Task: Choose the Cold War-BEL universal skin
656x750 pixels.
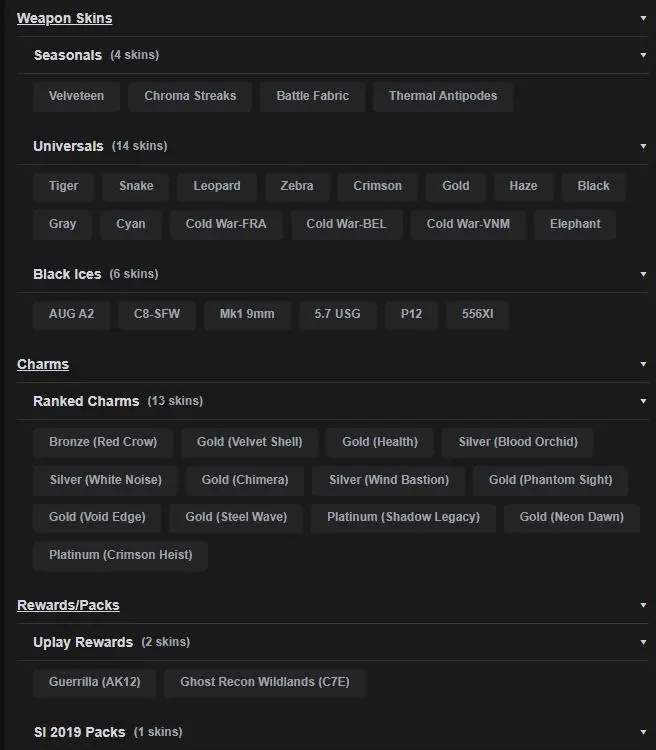Action: [346, 224]
